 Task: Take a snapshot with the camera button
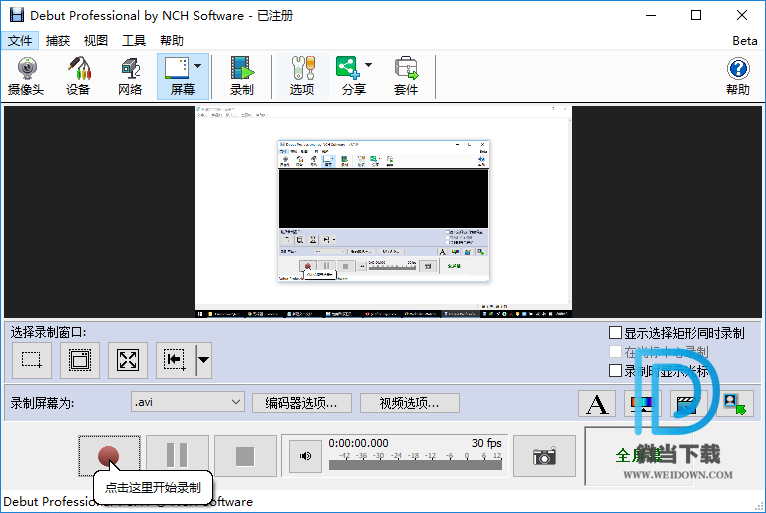[x=544, y=456]
